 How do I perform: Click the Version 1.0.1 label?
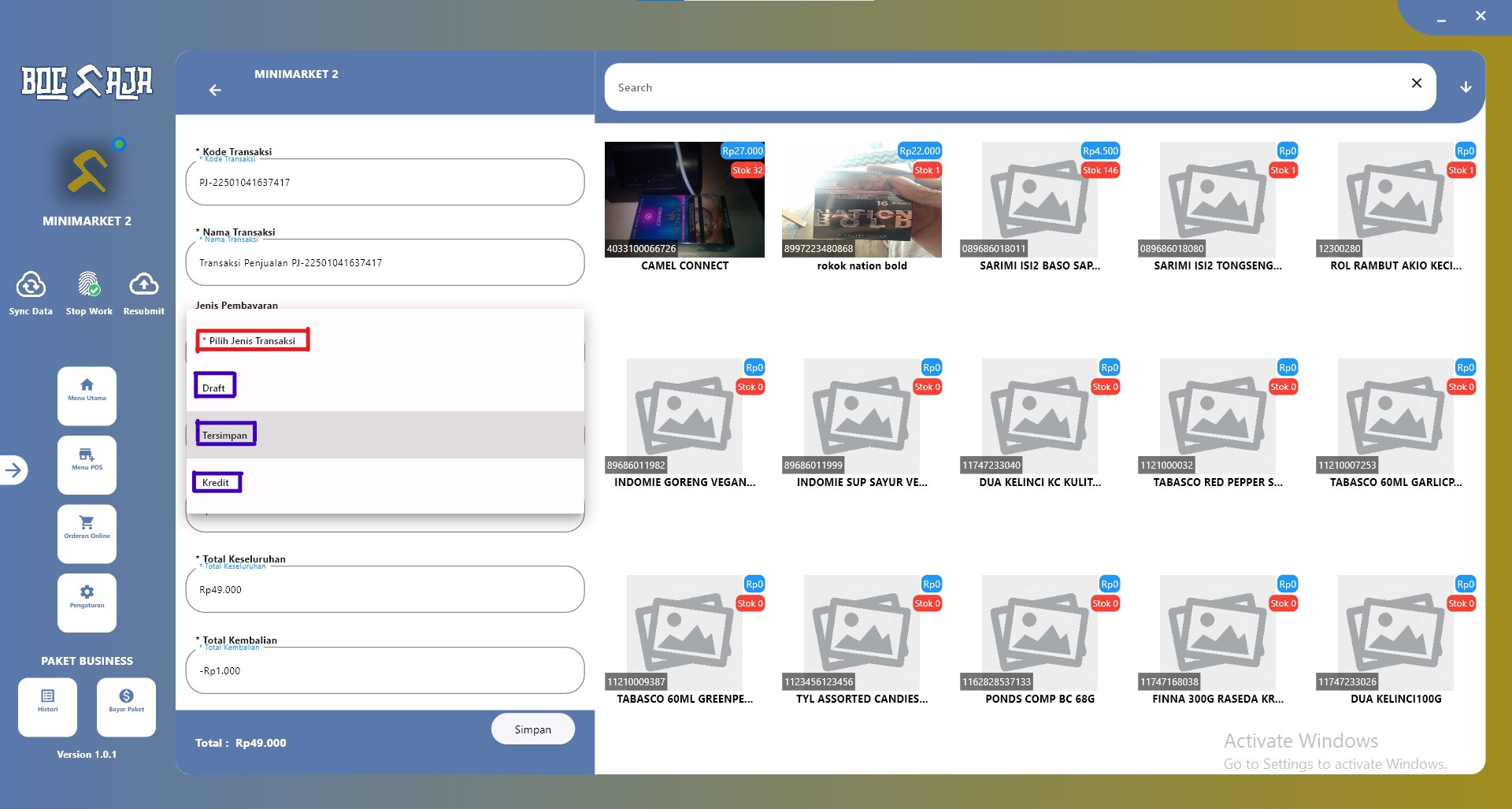coord(87,755)
